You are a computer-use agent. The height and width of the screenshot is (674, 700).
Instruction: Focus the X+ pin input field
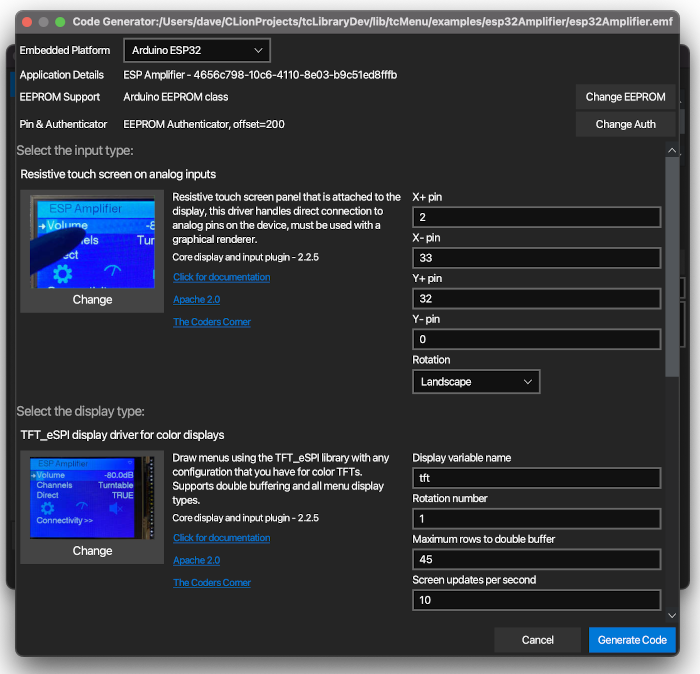click(x=536, y=217)
